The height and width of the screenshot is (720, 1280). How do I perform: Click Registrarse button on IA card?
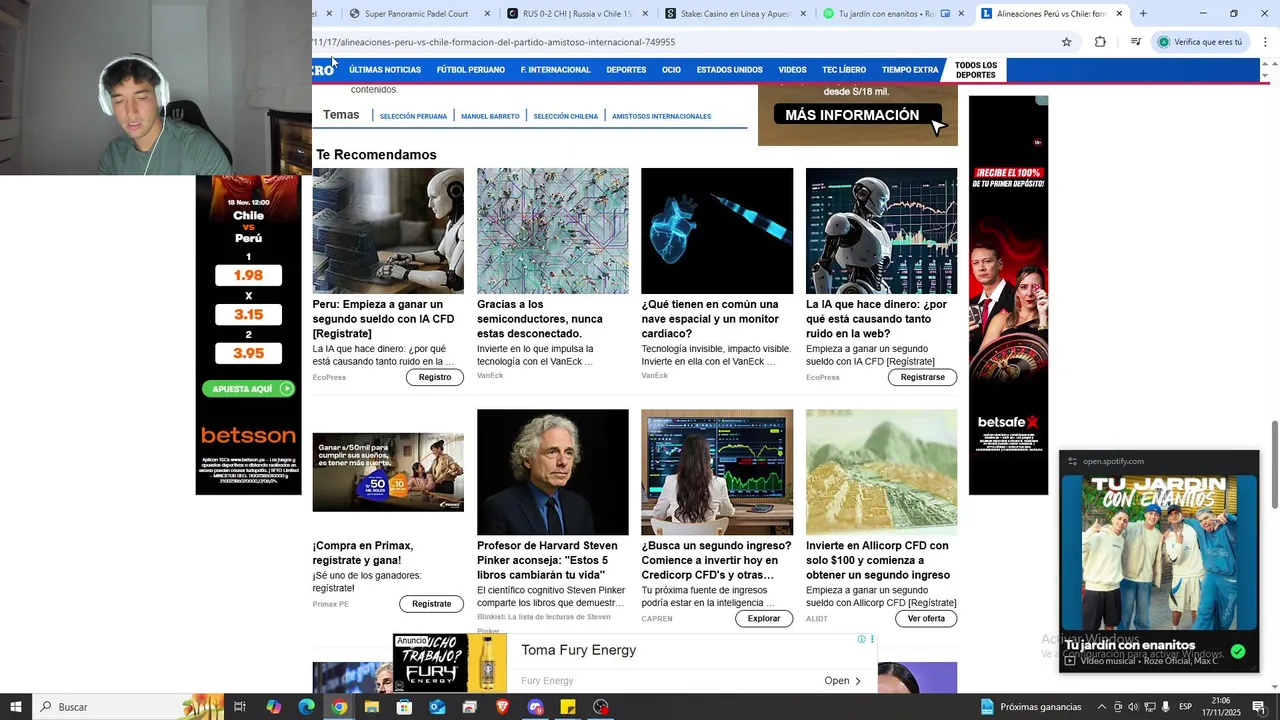[922, 377]
